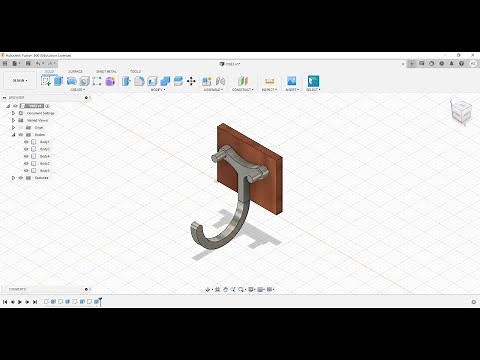Open the orbit navigation tool
The width and height of the screenshot is (480, 360).
coord(209,290)
